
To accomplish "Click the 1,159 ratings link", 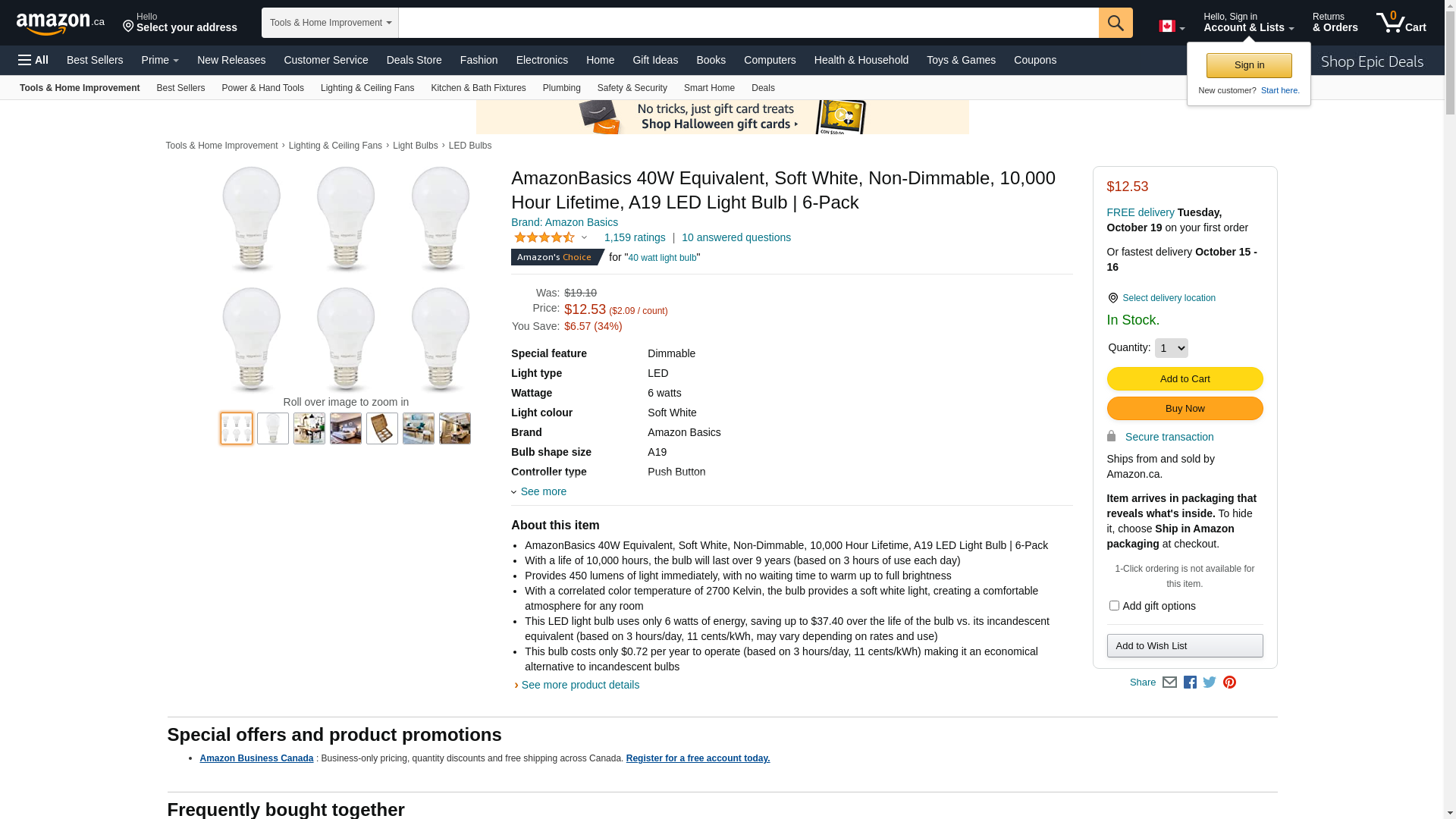I will coord(635,237).
